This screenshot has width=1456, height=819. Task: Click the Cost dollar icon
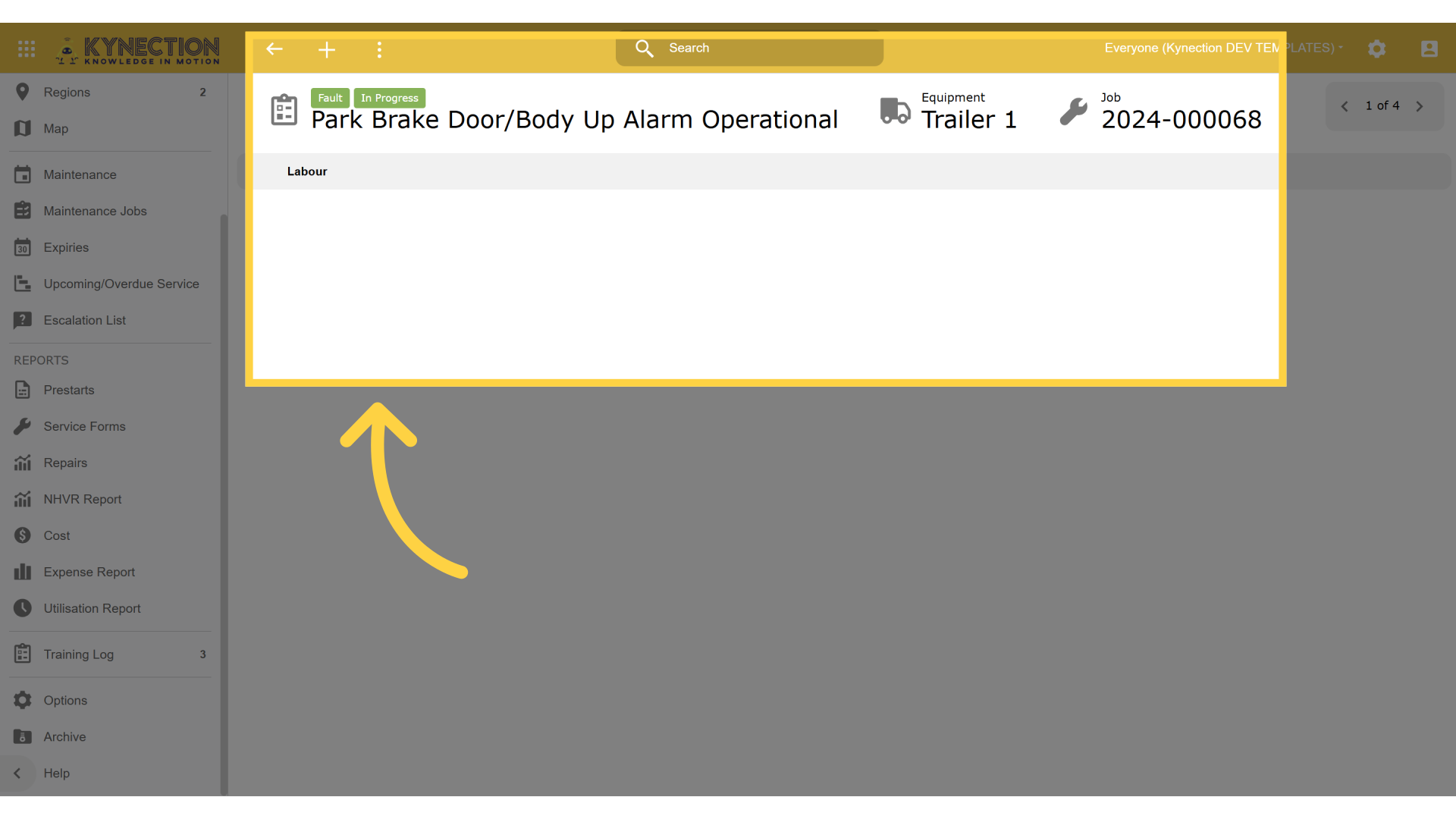[x=23, y=535]
